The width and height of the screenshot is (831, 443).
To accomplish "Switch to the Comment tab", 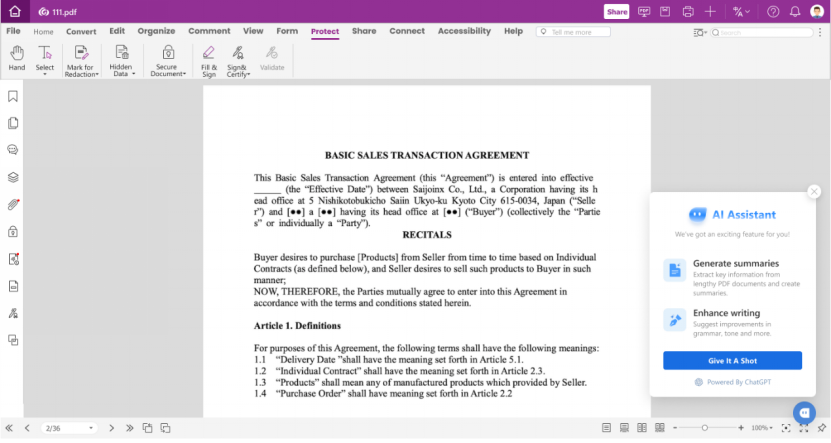I will coord(208,32).
